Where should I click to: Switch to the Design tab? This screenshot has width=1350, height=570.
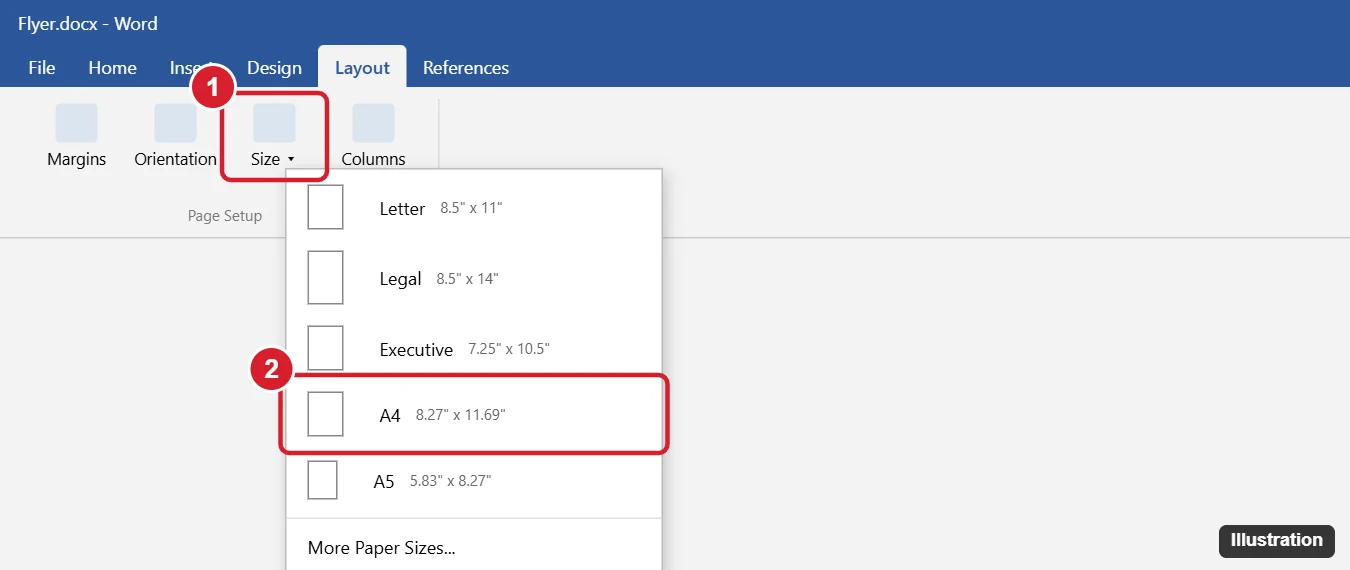click(274, 68)
